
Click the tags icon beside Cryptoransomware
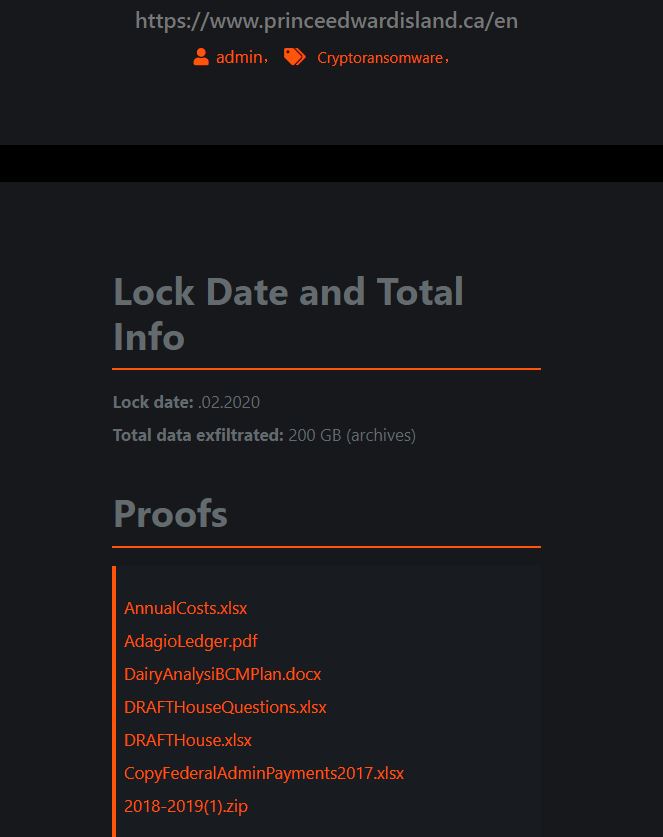294,57
